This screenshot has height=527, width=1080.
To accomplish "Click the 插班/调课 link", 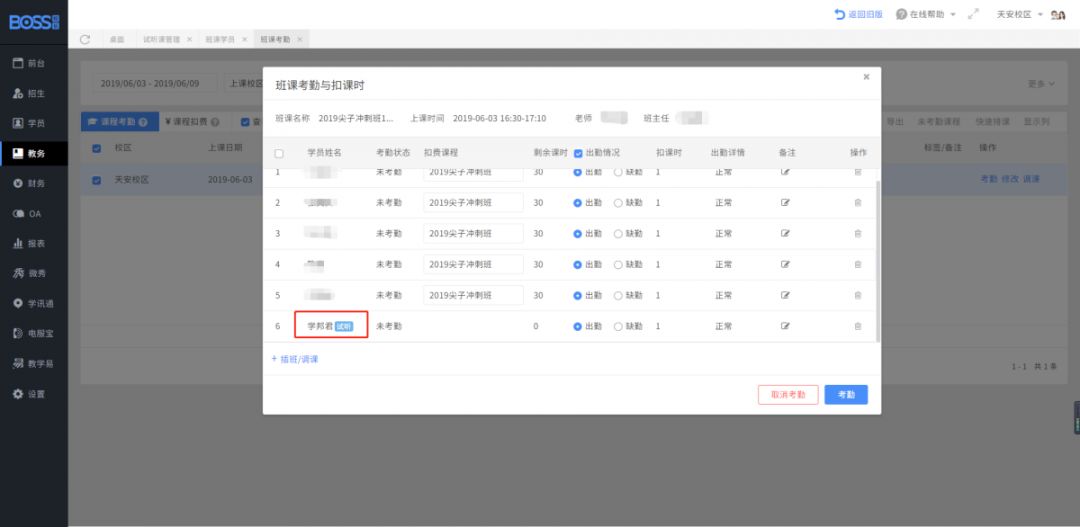I will [295, 358].
